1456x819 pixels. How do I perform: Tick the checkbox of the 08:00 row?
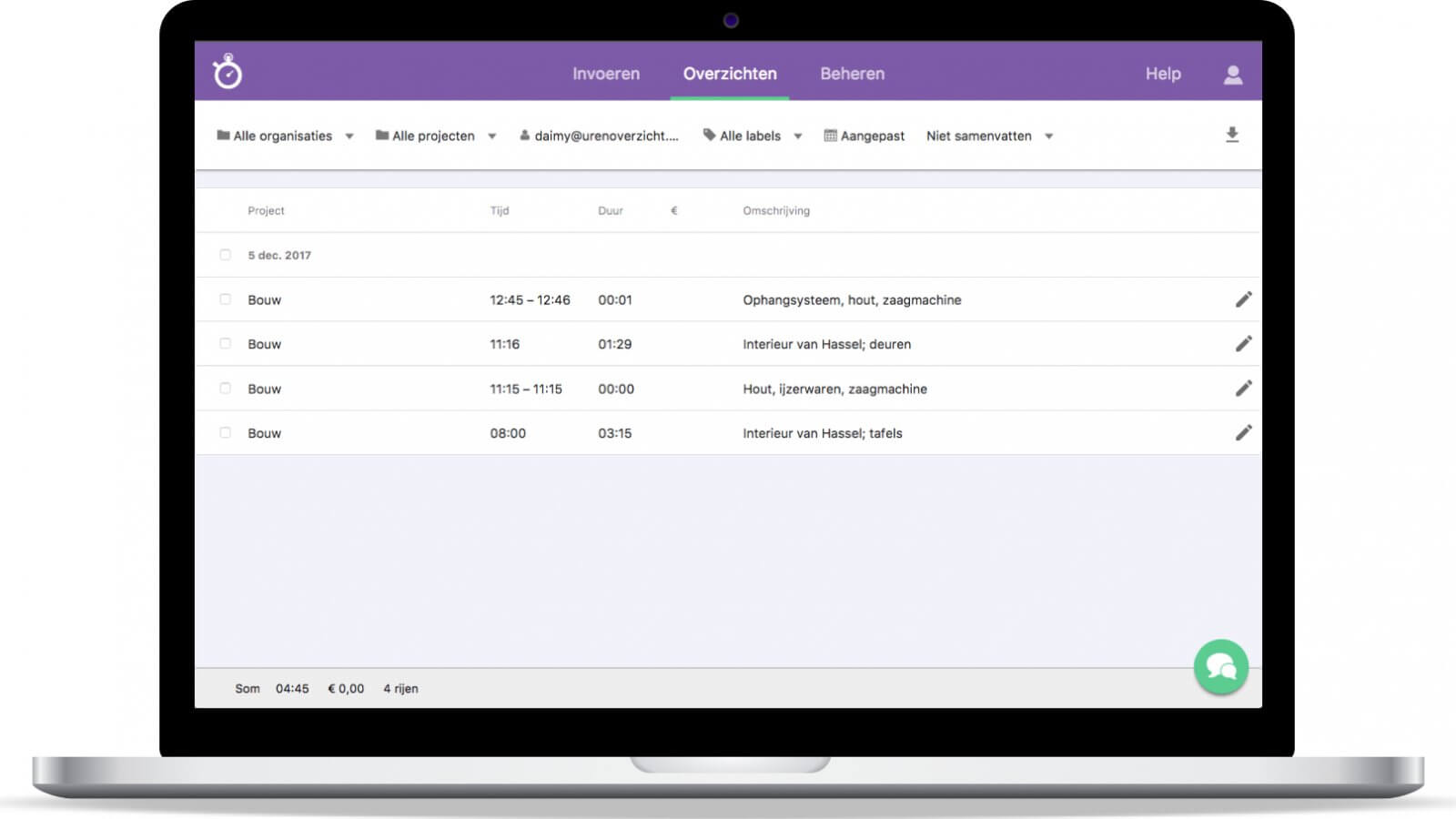click(x=225, y=433)
